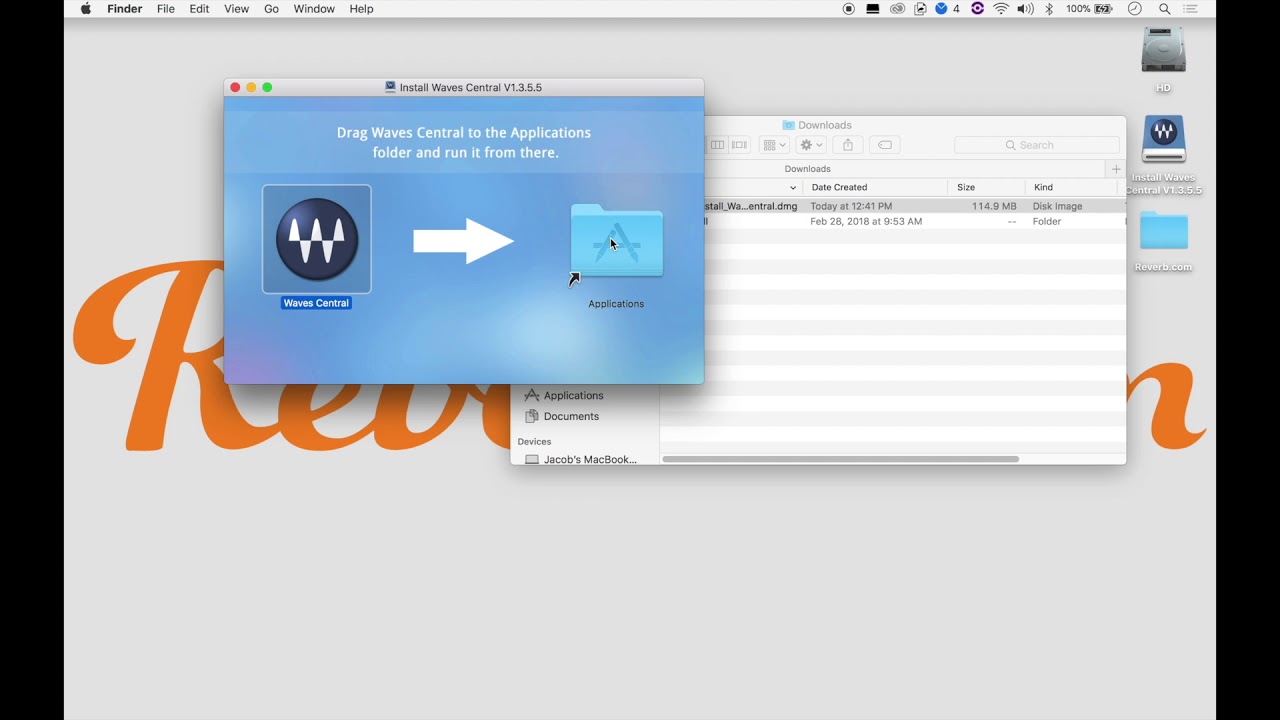This screenshot has width=1280, height=720.
Task: Select the Reverb.com folder on desktop
Action: pos(1163,231)
